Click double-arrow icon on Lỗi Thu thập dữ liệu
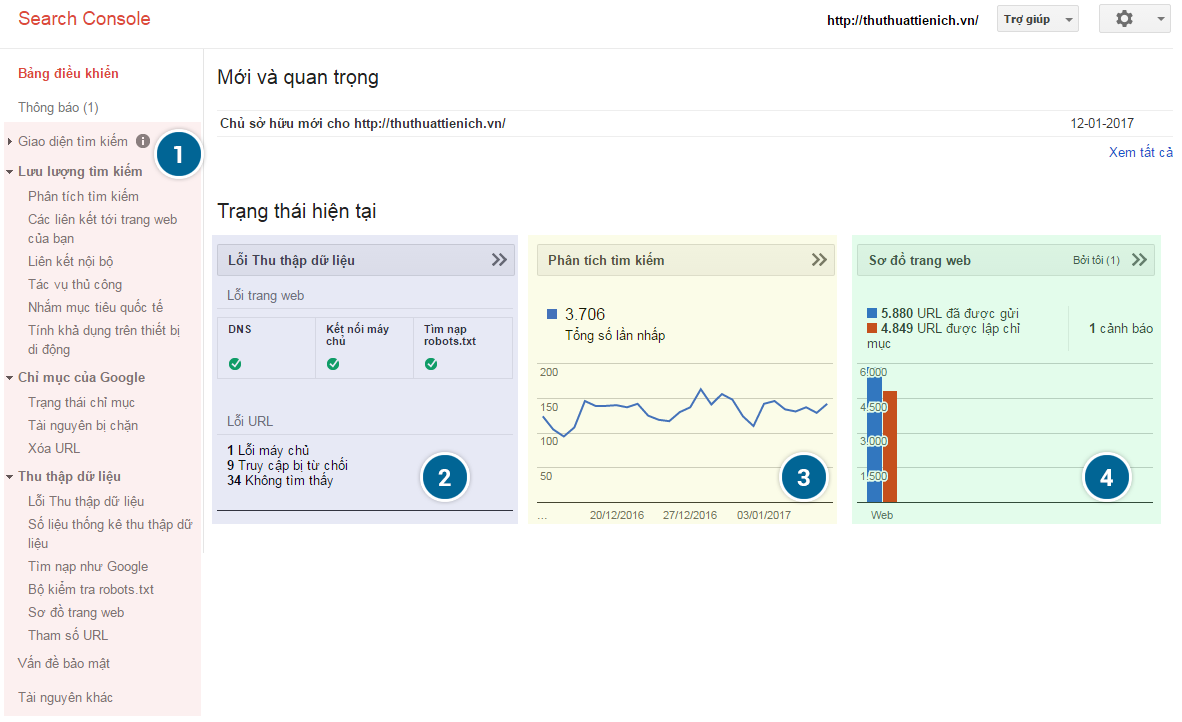1182x722 pixels. 499,260
